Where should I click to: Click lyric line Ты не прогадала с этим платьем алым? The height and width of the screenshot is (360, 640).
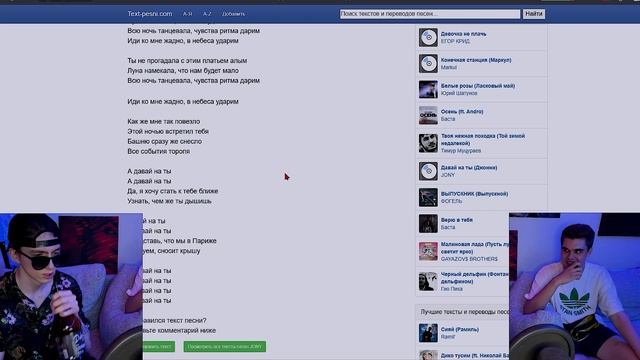[x=187, y=60]
